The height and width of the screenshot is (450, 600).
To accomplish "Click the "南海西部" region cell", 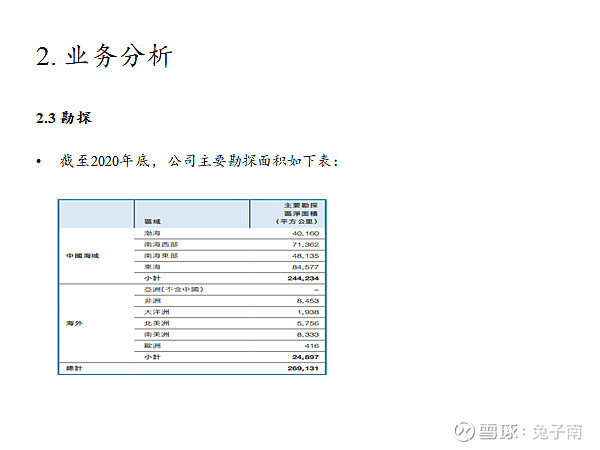I will tap(161, 245).
